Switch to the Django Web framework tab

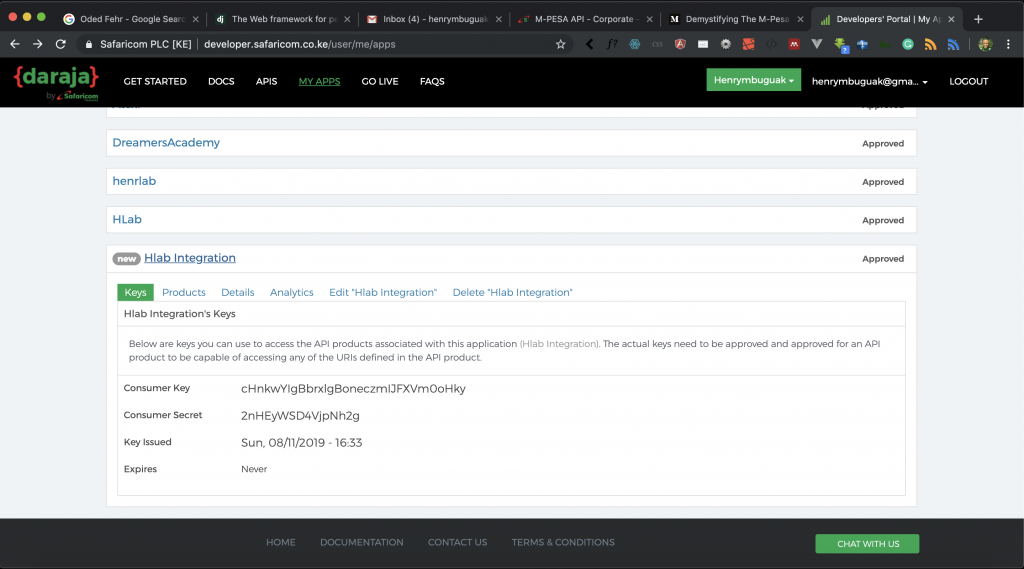point(281,20)
